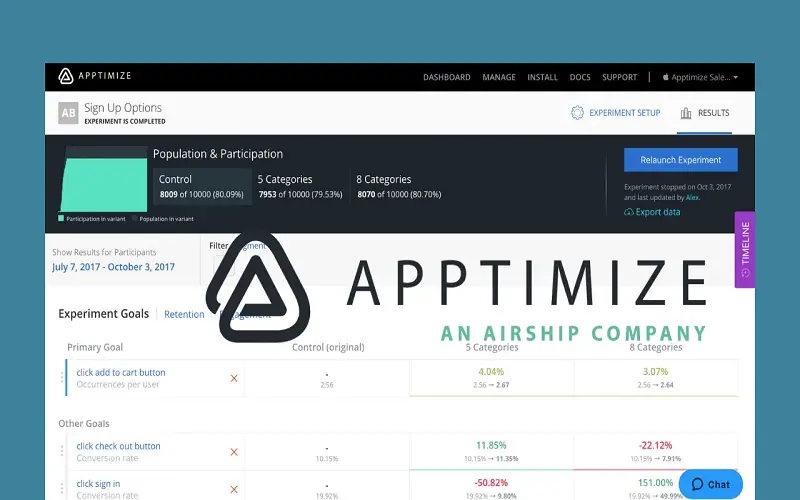Click the Experiment Goals heading
This screenshot has width=800, height=500.
point(104,314)
